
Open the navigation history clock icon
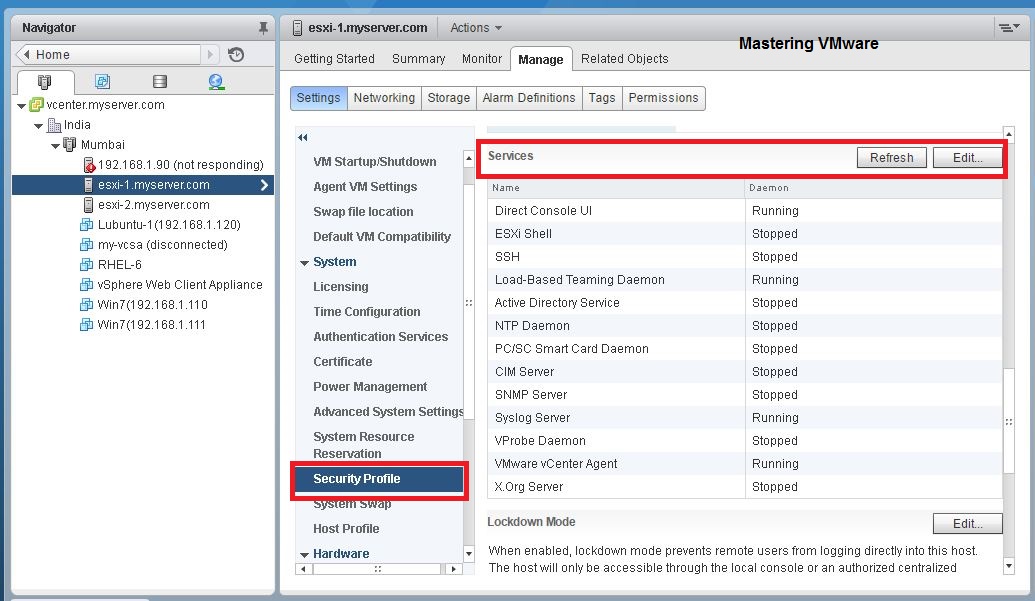tap(236, 55)
